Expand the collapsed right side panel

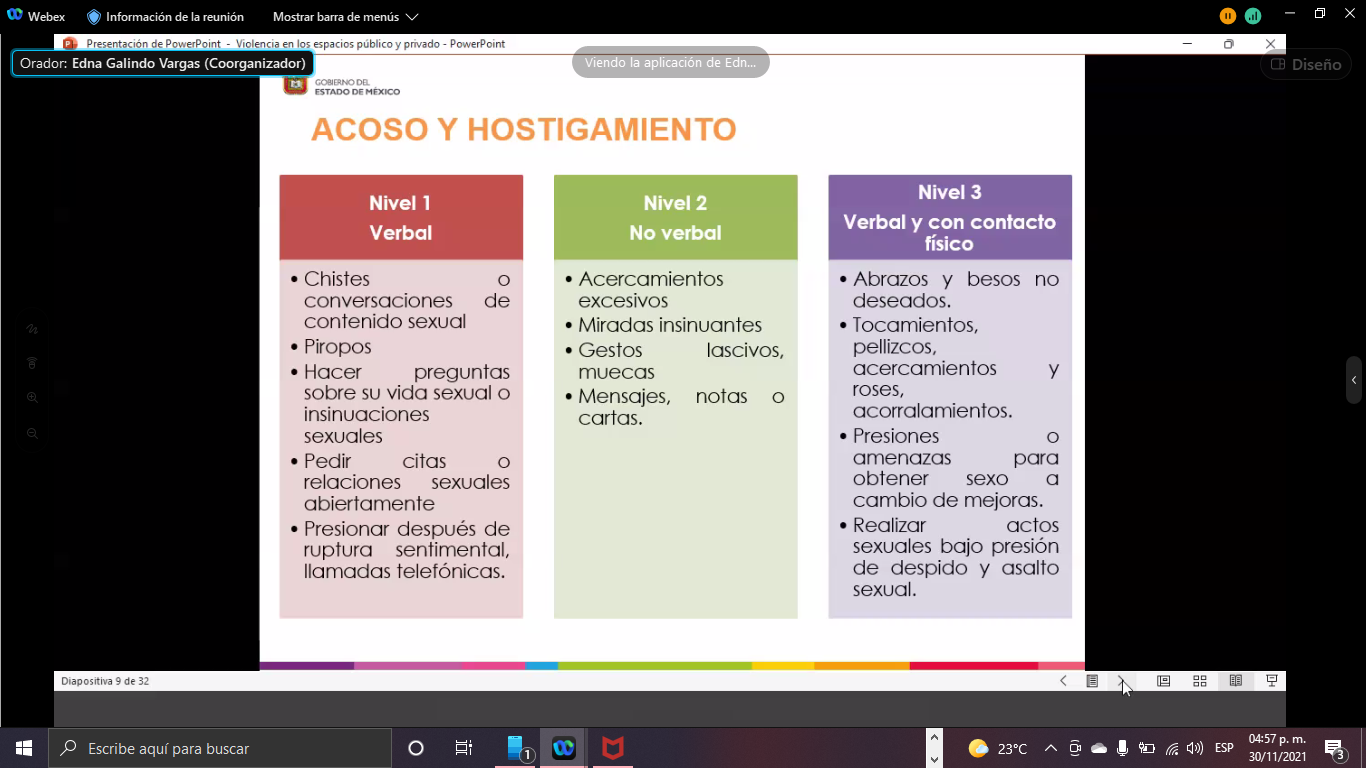(1354, 380)
